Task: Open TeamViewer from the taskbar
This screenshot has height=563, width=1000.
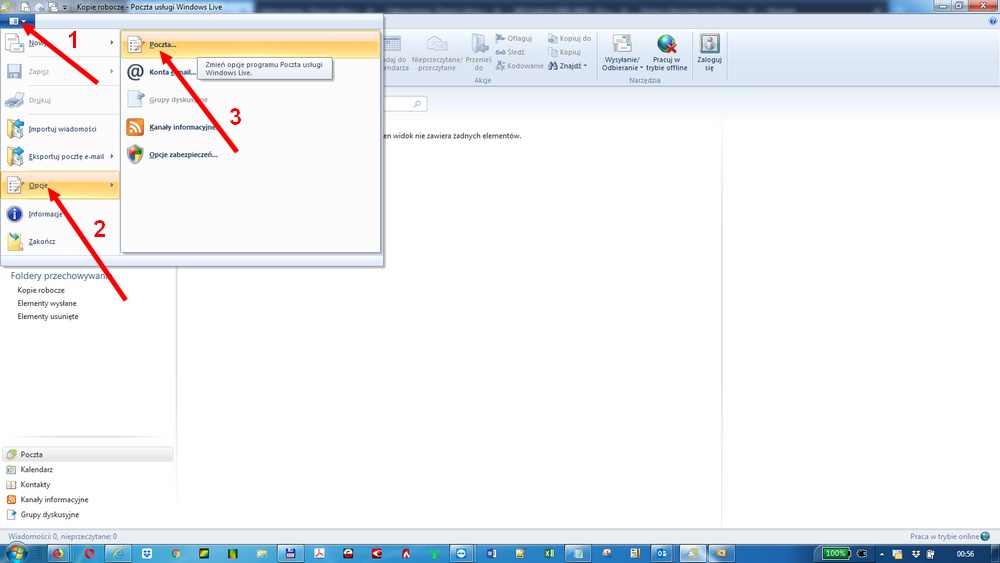Action: 462,553
